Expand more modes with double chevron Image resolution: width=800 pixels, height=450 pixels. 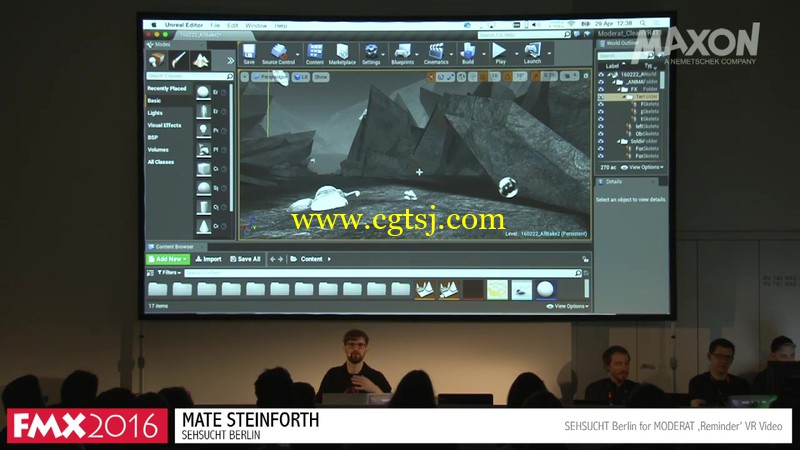tap(231, 61)
